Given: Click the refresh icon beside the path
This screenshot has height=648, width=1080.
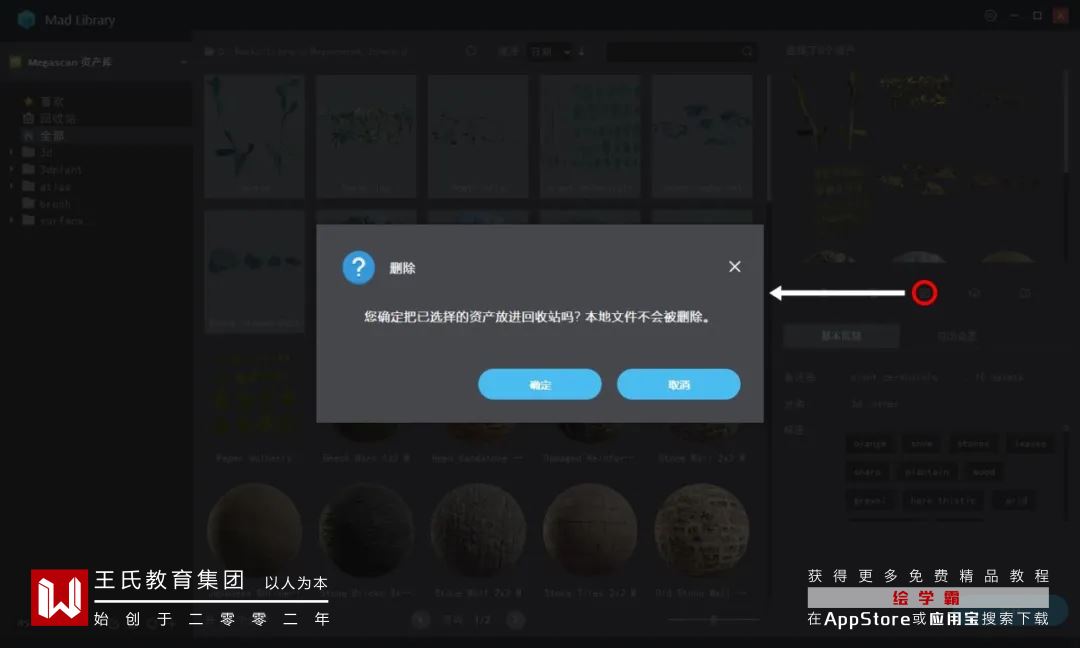Looking at the screenshot, I should (471, 51).
